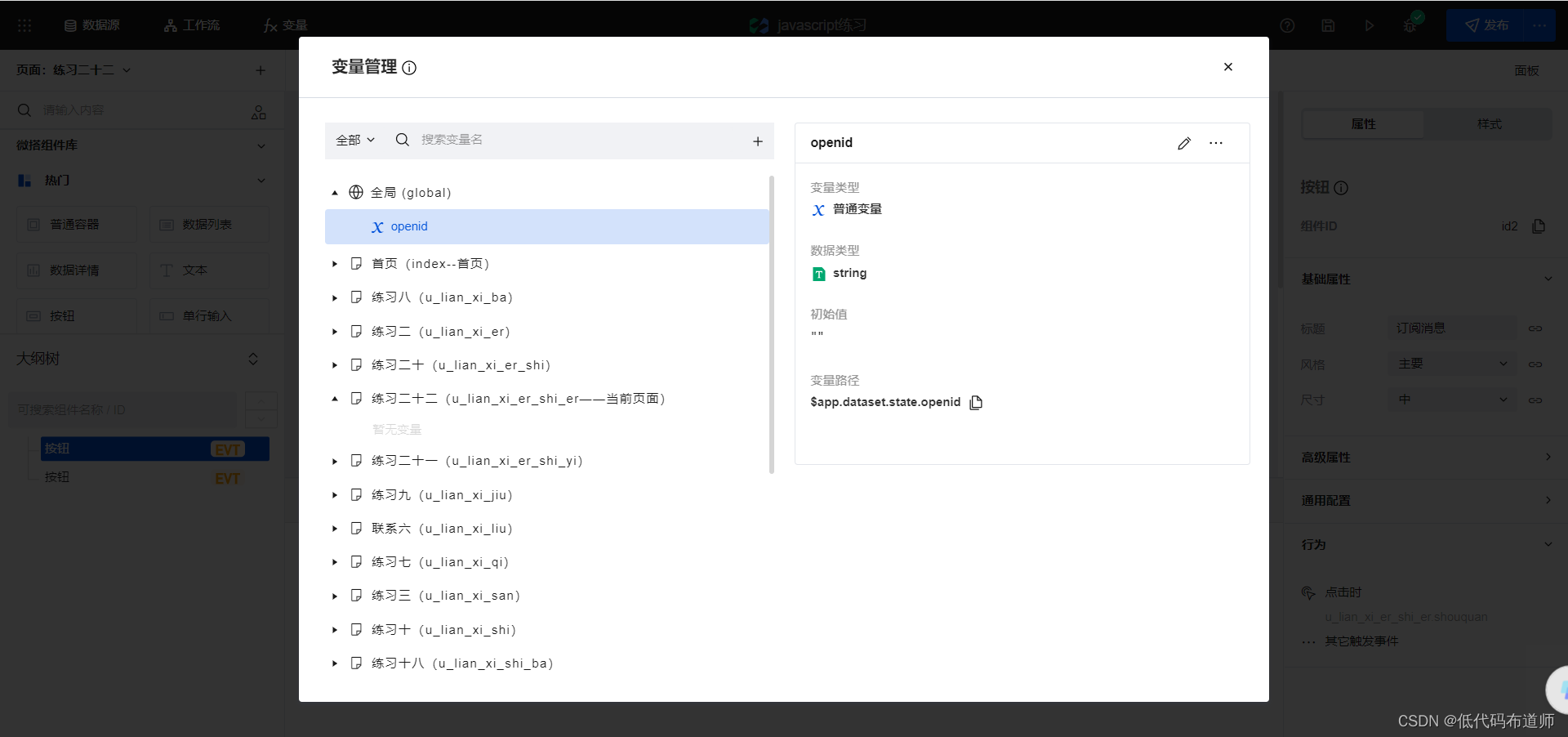Open the more menu next to 发布
Screen dimensions: 1568x737
[1539, 25]
